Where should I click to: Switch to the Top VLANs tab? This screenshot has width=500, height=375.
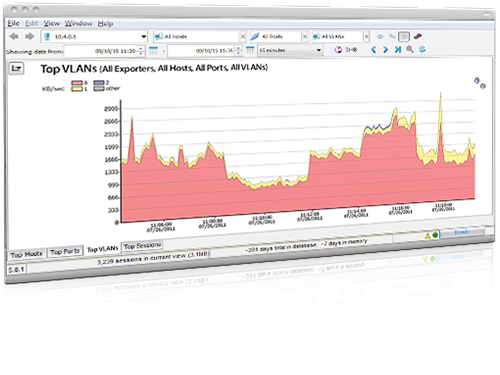pyautogui.click(x=102, y=249)
